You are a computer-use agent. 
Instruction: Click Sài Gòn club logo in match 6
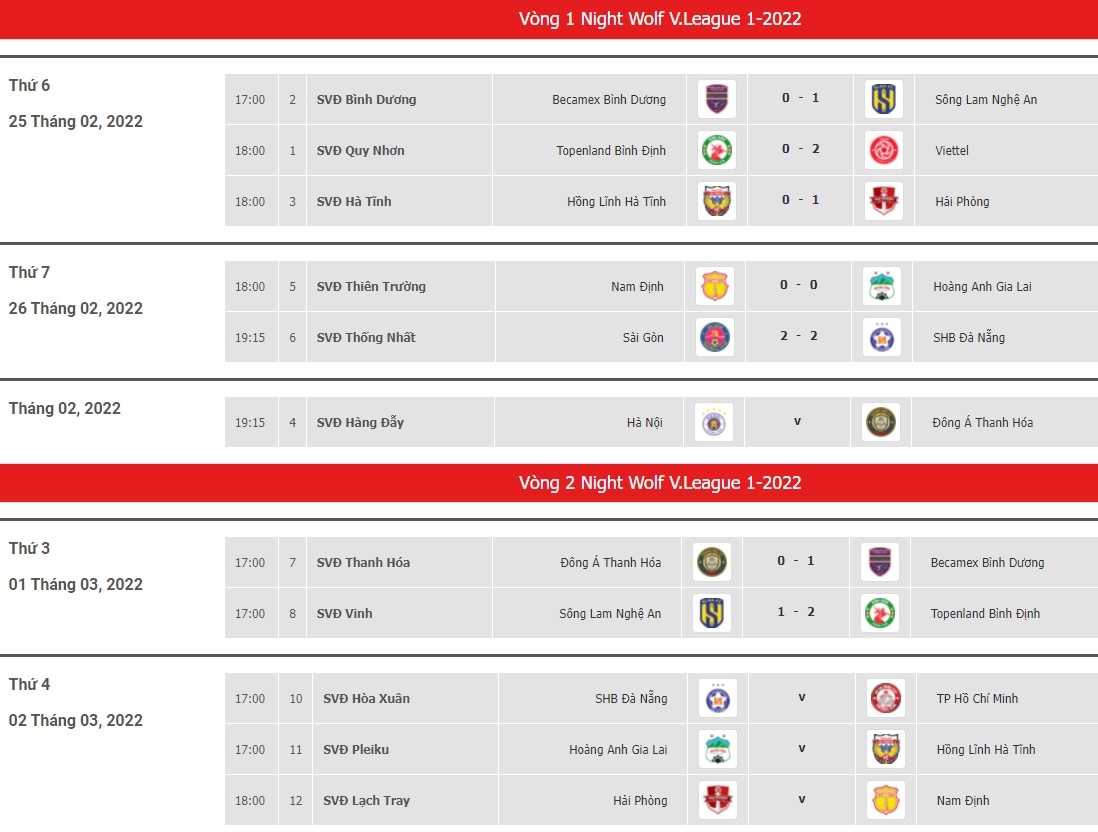pos(715,337)
